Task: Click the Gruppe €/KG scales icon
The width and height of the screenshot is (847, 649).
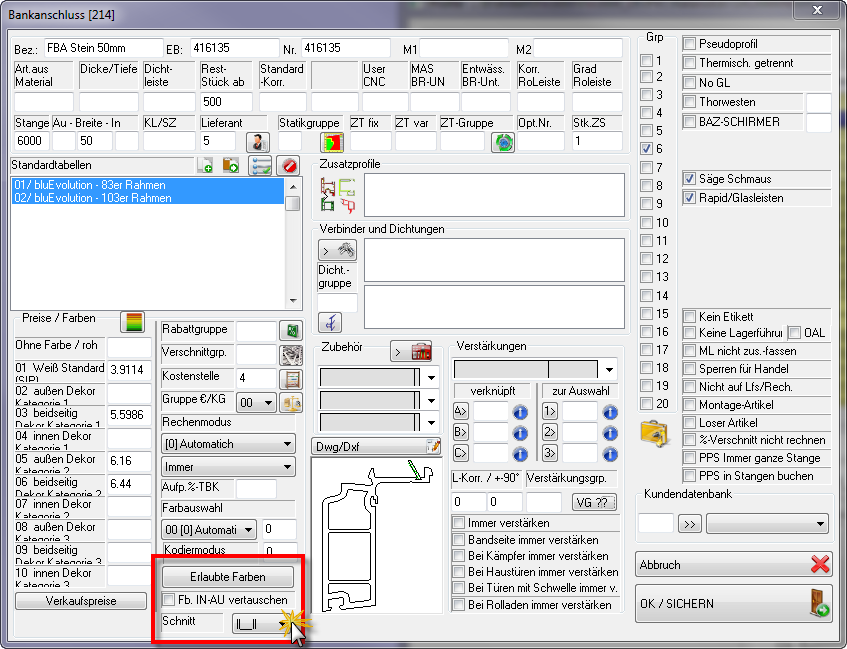Action: tap(291, 402)
